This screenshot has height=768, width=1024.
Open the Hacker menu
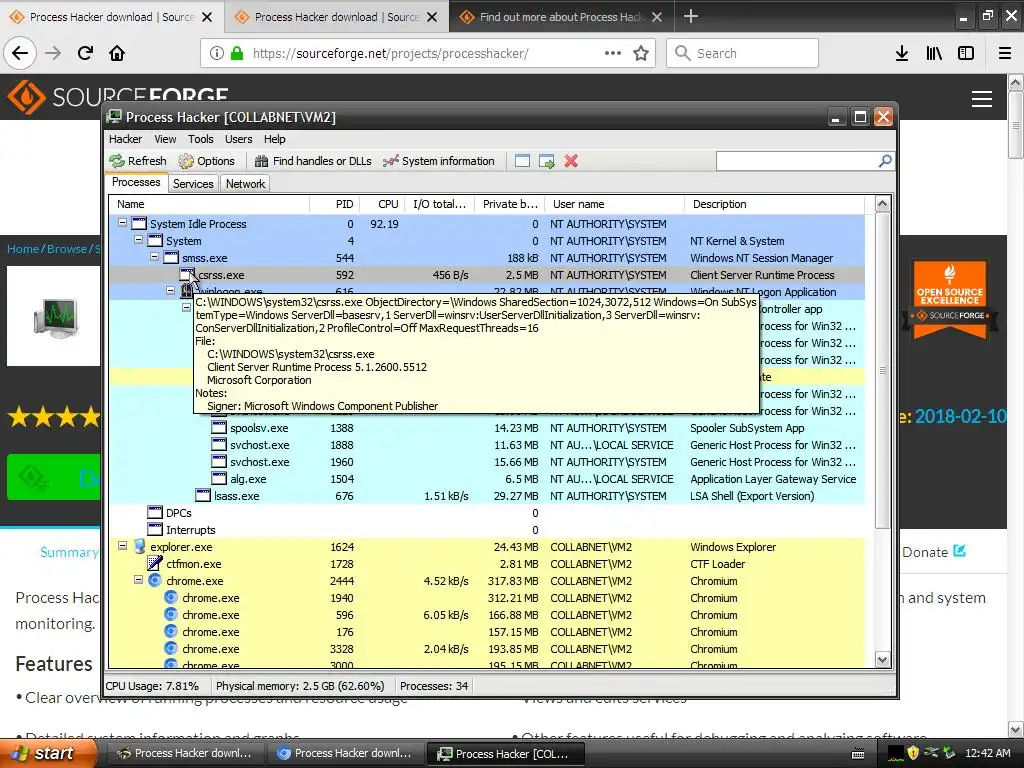click(125, 139)
